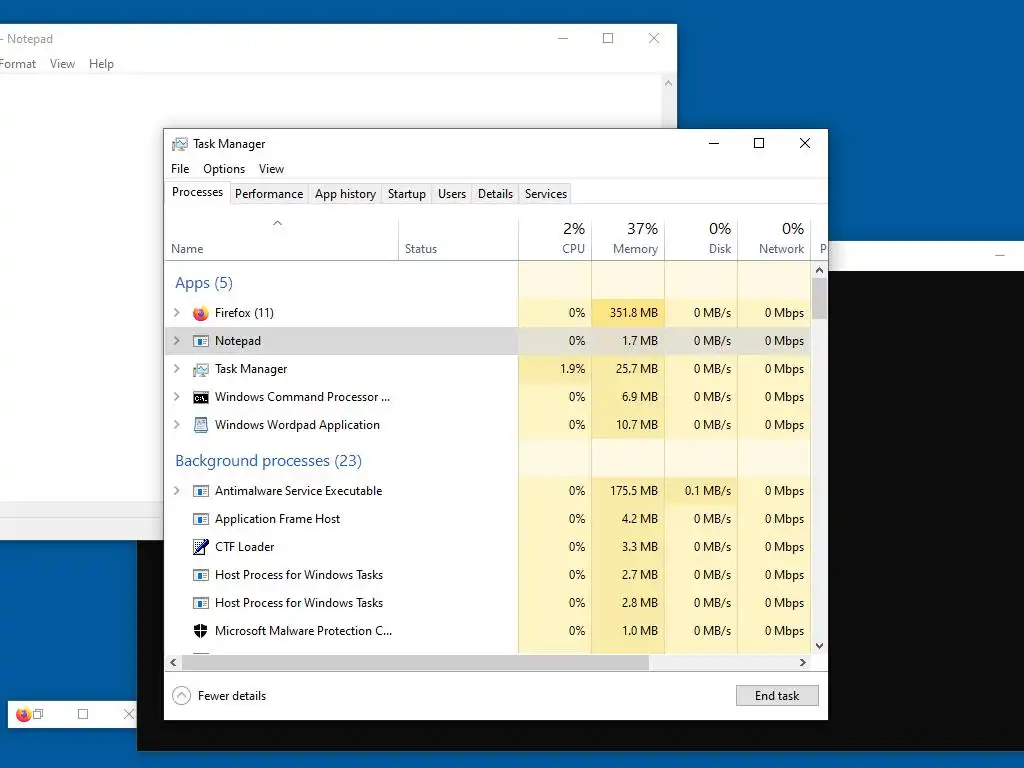
Task: Switch to the Services tab
Action: tap(546, 194)
